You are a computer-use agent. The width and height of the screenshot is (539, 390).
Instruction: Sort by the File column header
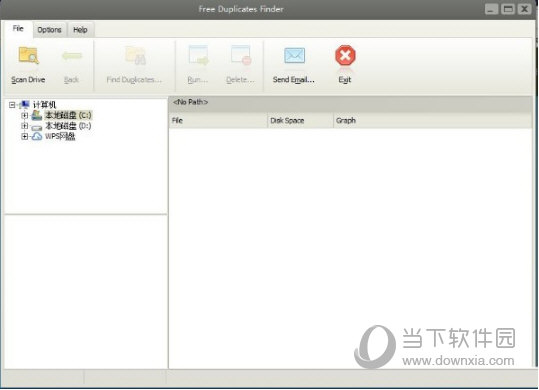[x=218, y=121]
